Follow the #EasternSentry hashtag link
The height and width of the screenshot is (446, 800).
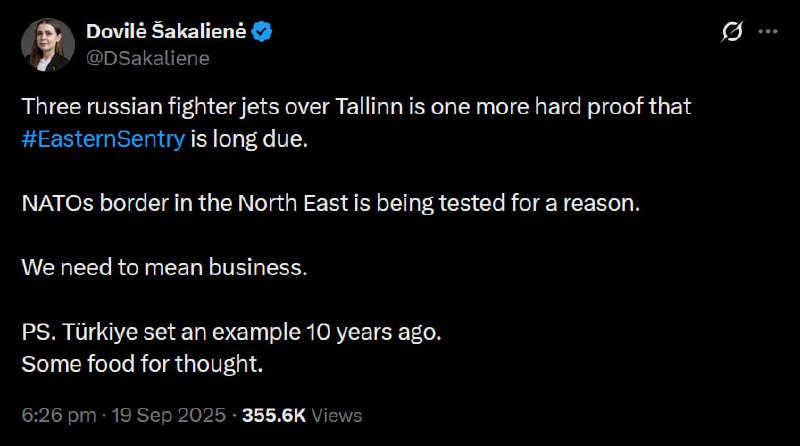coord(102,140)
